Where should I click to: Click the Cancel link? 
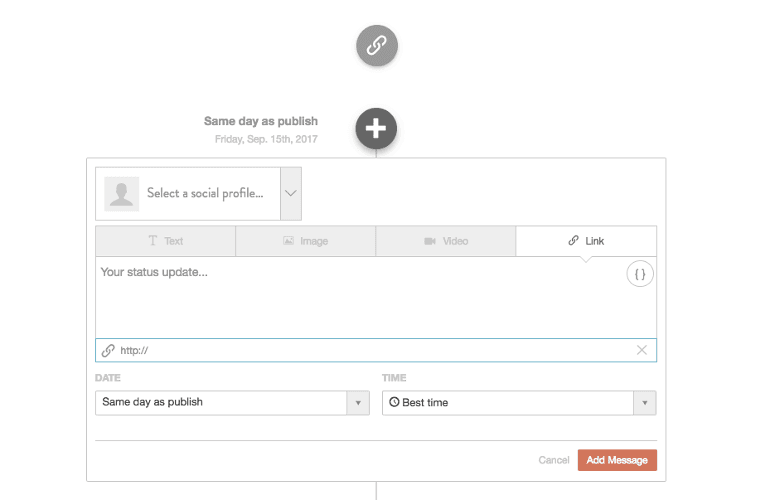[553, 460]
